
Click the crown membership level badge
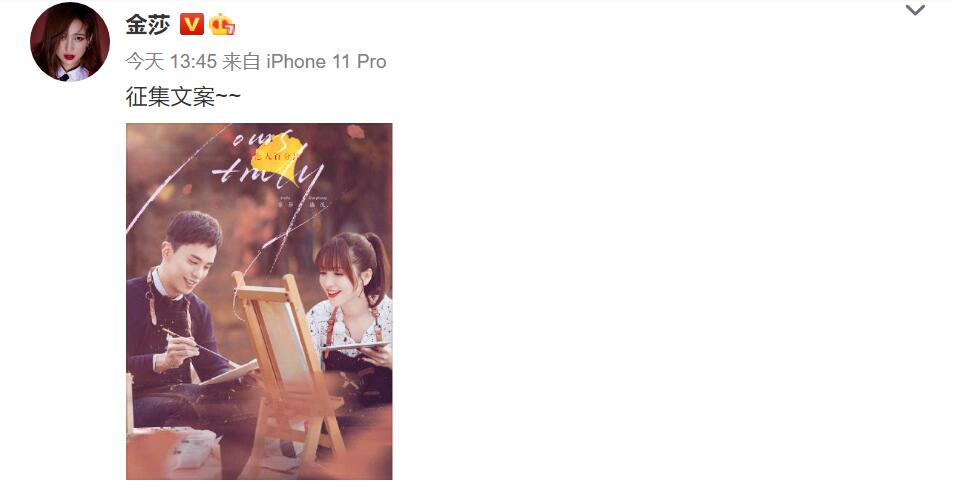[x=222, y=24]
